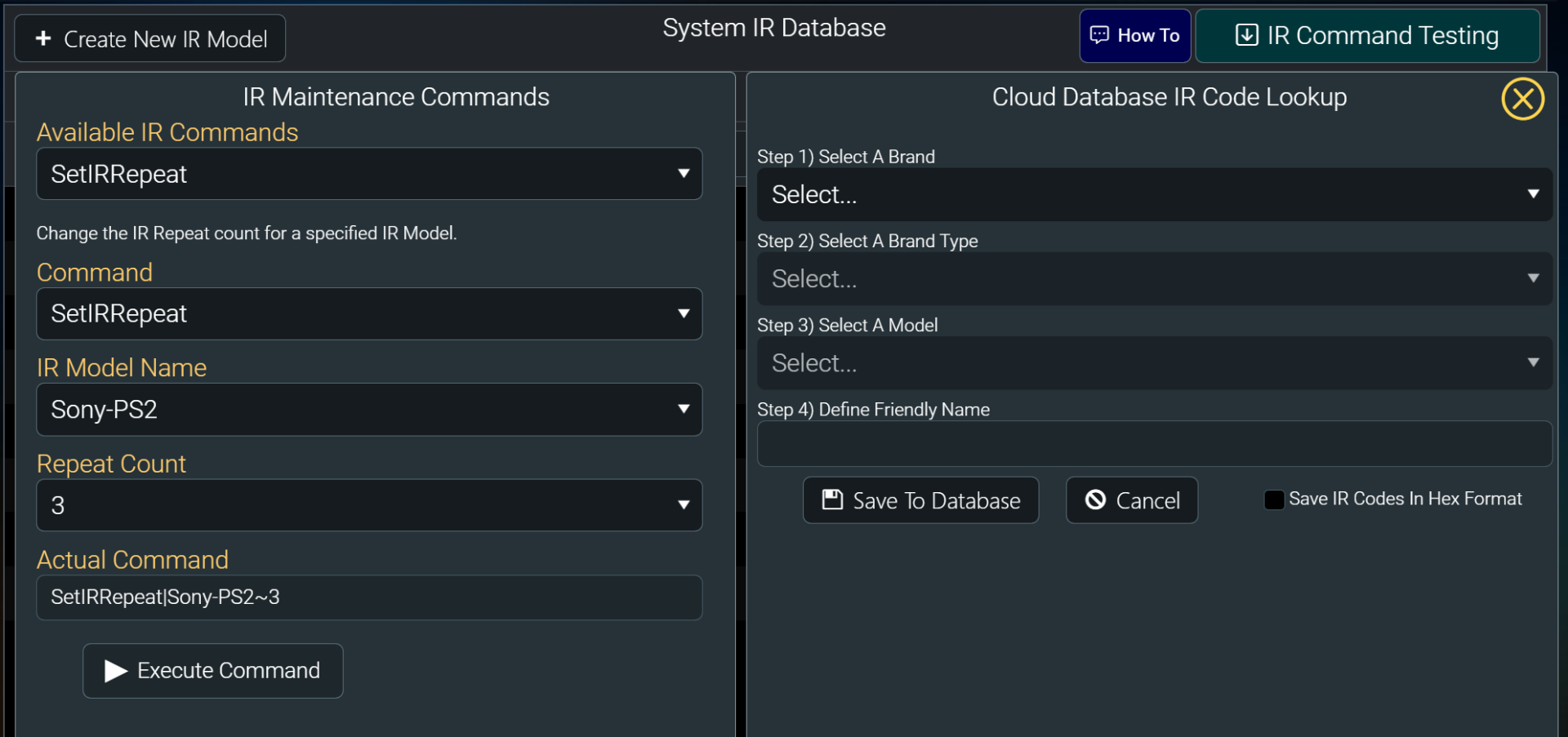Open the How To guide
Screen dimensions: 1568x737
(1135, 36)
